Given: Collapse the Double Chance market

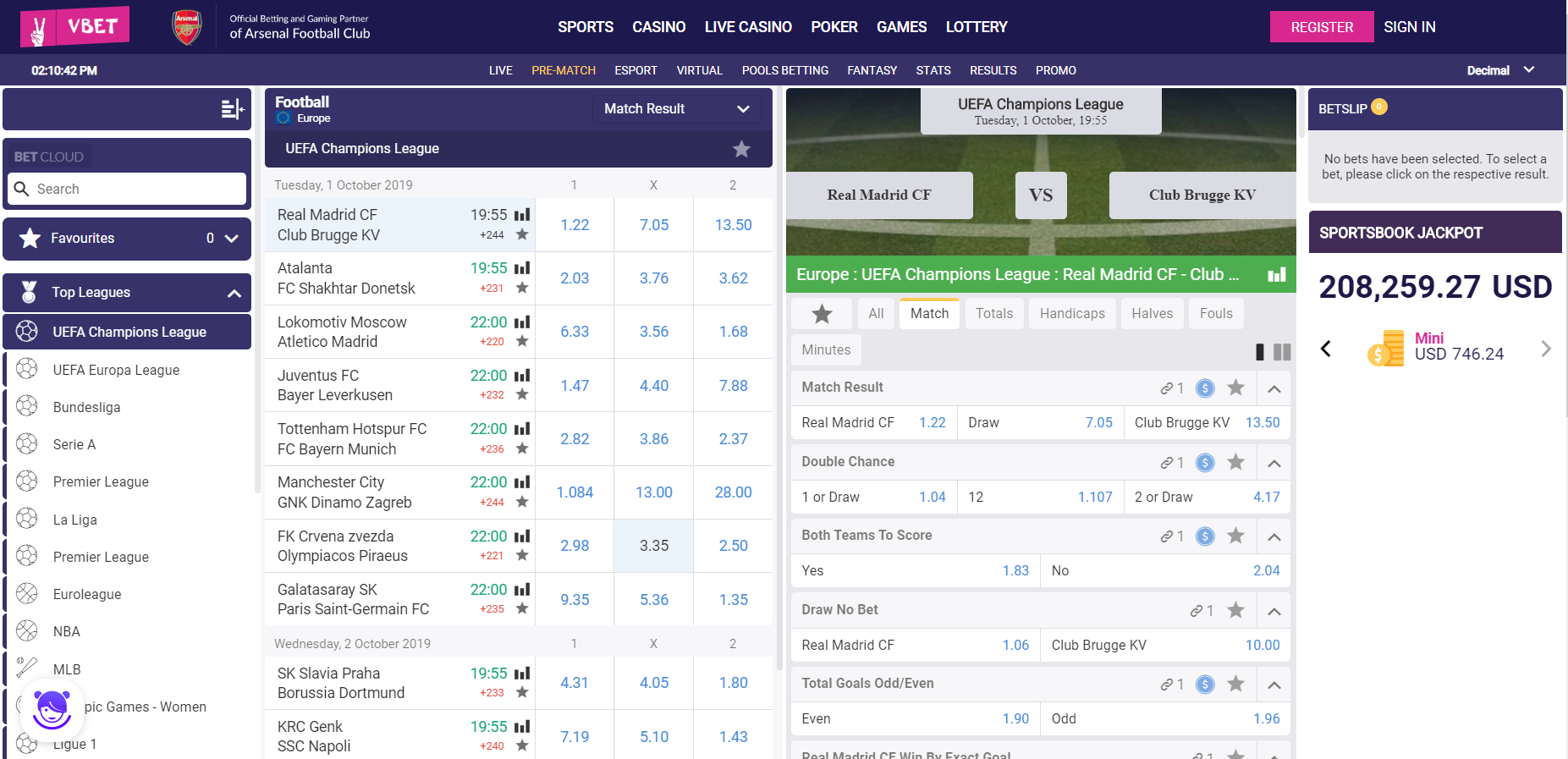Looking at the screenshot, I should [x=1274, y=464].
